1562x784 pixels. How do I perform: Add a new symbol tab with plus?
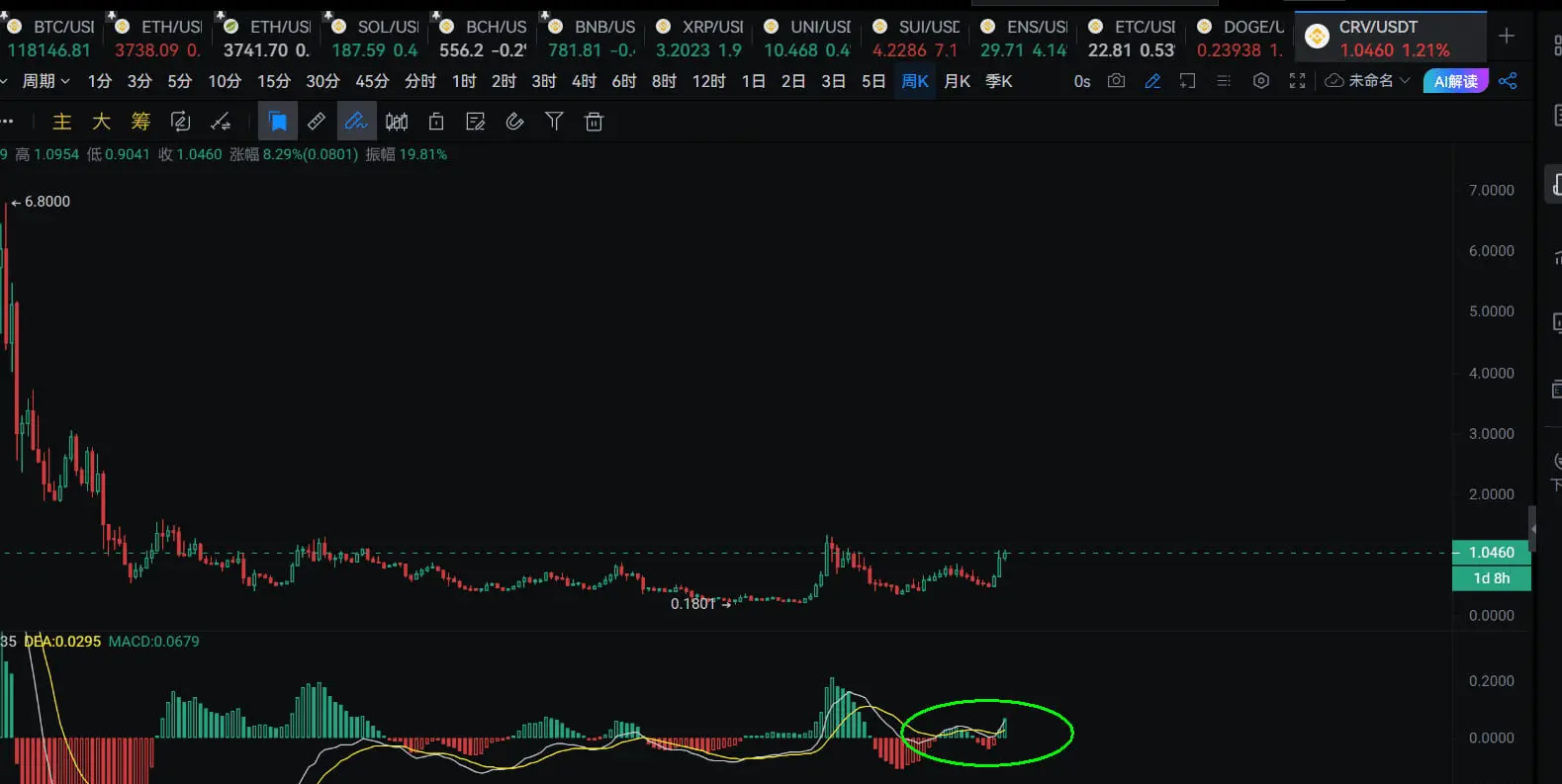[1507, 37]
